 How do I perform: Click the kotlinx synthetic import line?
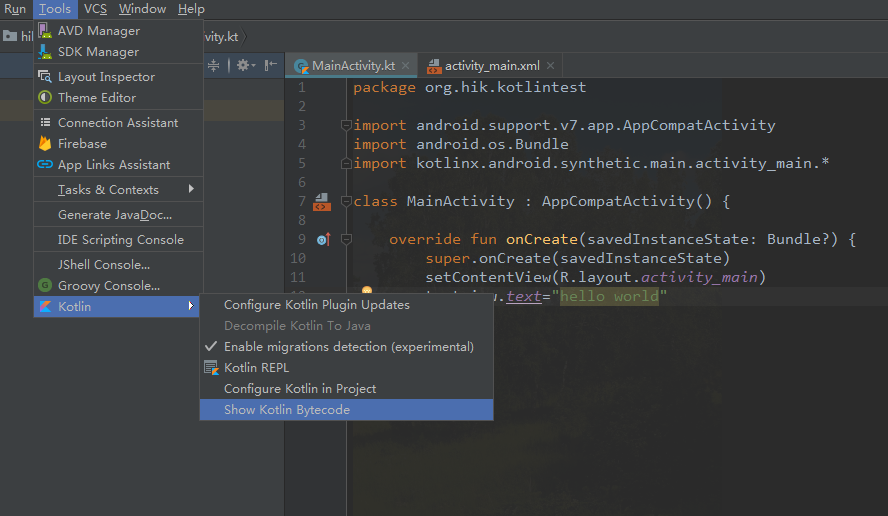point(591,163)
